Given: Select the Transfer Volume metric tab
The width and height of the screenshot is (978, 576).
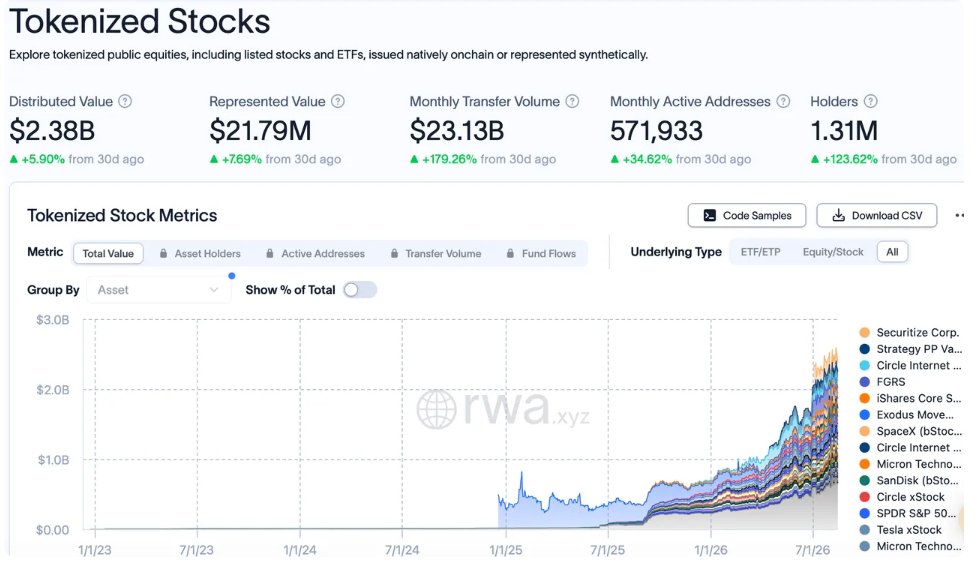Looking at the screenshot, I should click(435, 253).
